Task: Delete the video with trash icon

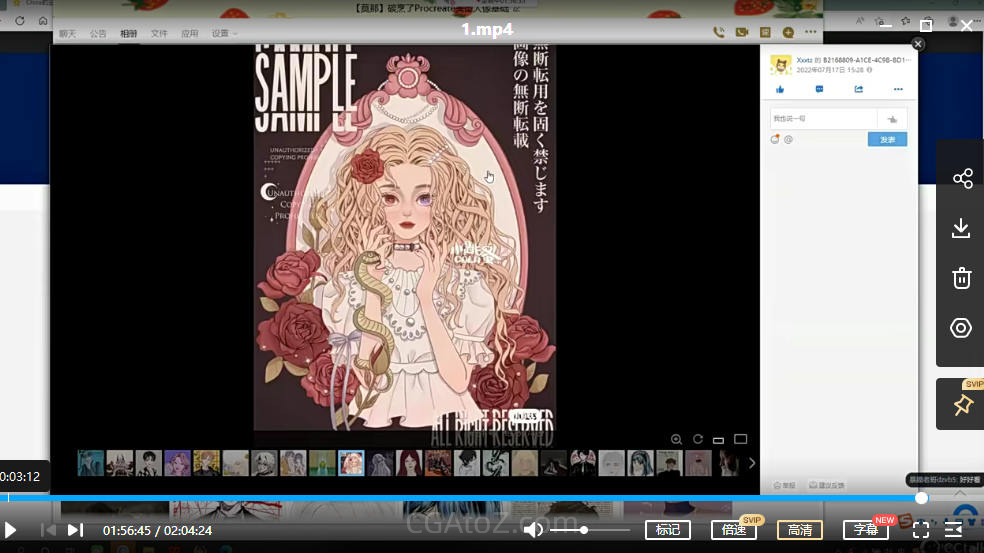Action: tap(961, 278)
